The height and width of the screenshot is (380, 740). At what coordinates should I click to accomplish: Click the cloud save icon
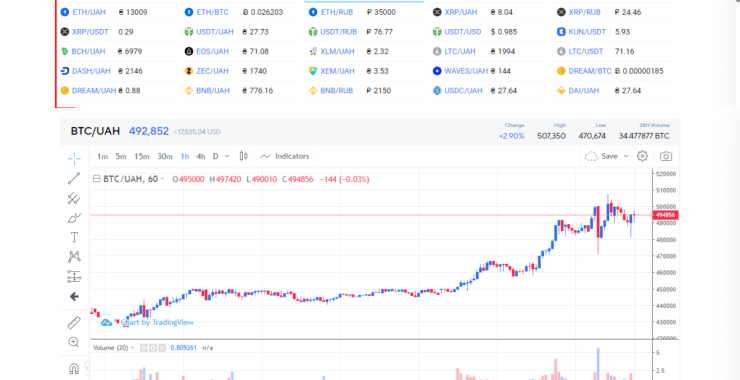[x=591, y=156]
